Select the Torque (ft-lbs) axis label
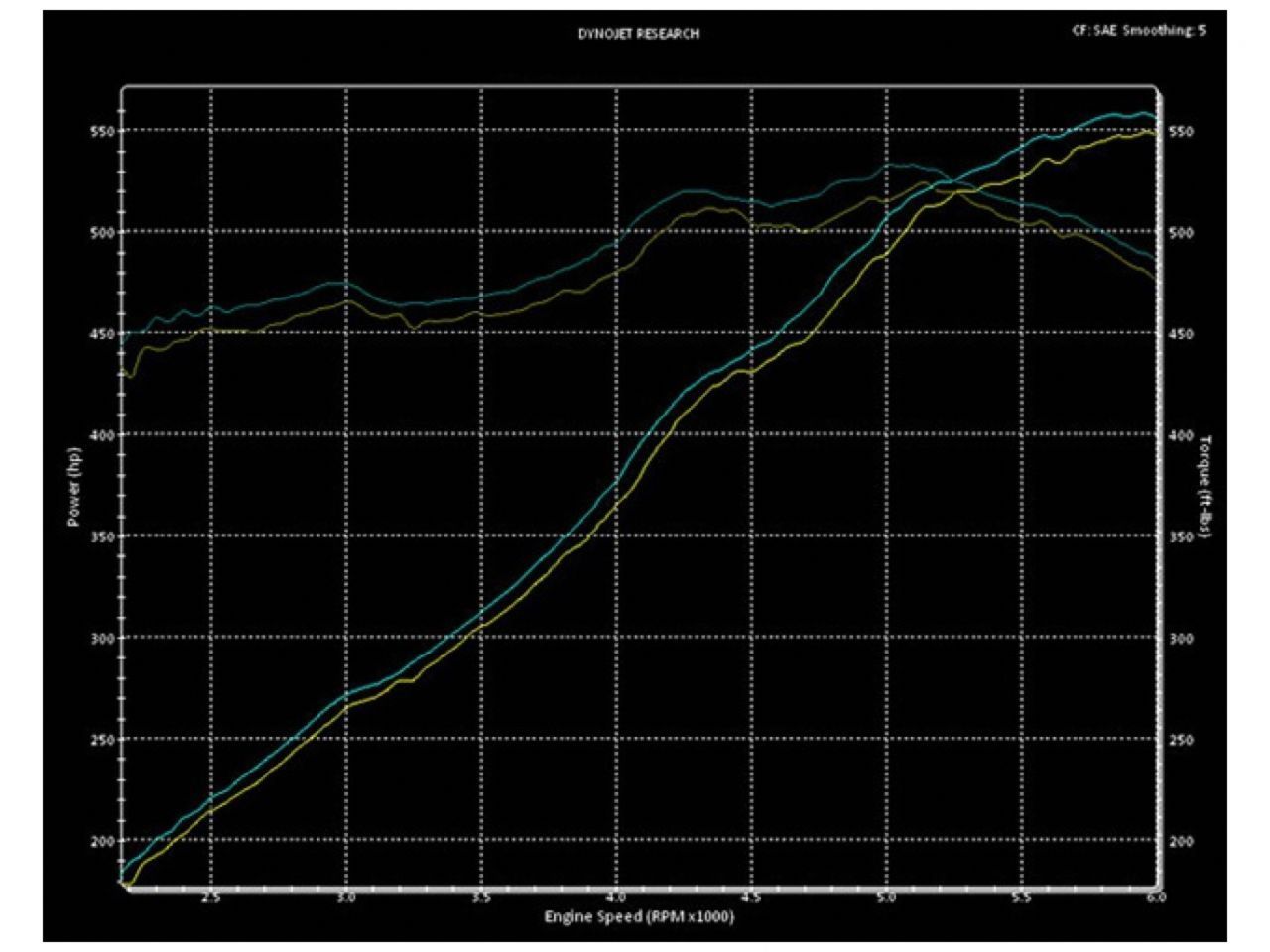 (x=1207, y=486)
